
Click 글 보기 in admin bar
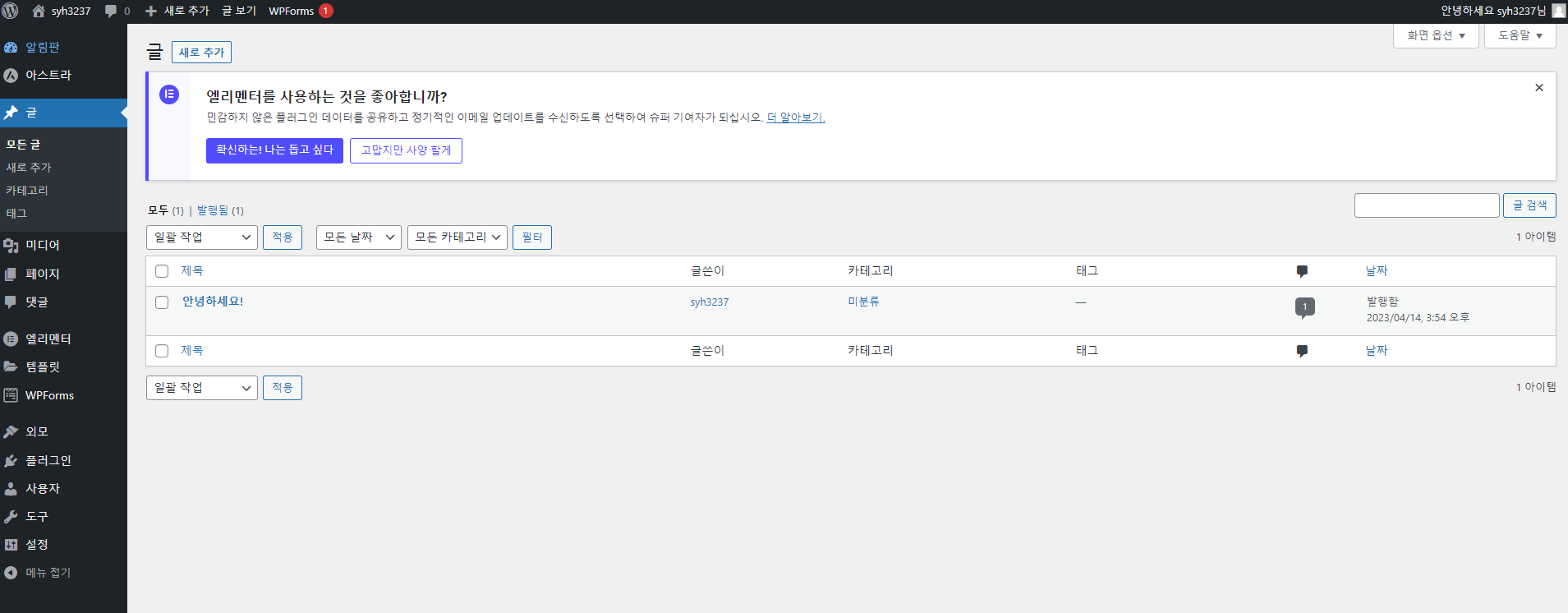click(239, 11)
